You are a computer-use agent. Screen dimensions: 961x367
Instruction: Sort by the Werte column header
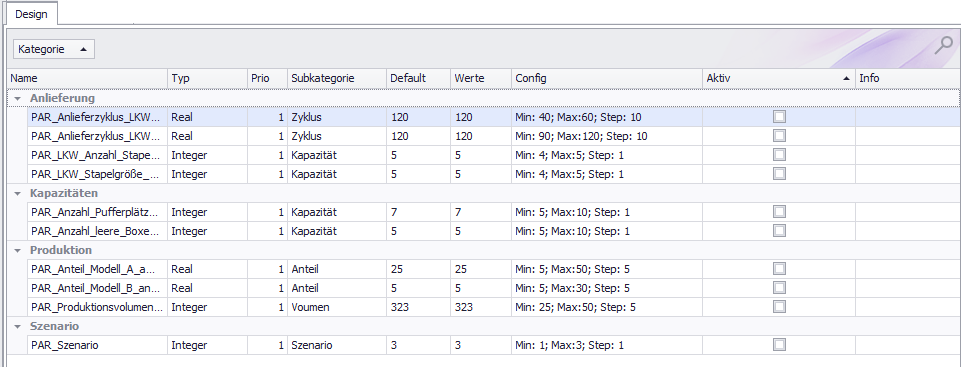click(481, 78)
